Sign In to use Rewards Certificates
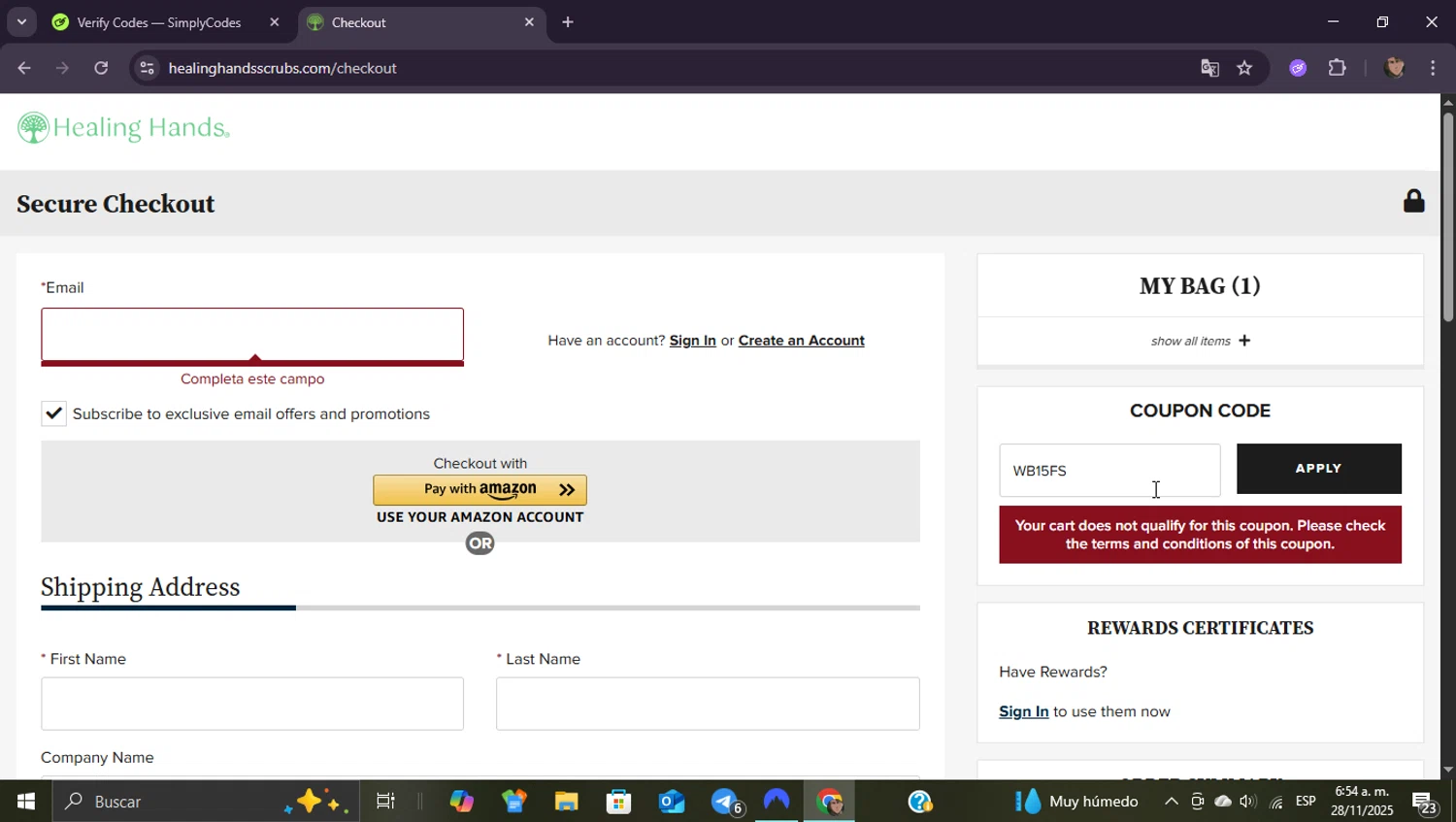Viewport: 1456px width, 822px height. (1023, 711)
